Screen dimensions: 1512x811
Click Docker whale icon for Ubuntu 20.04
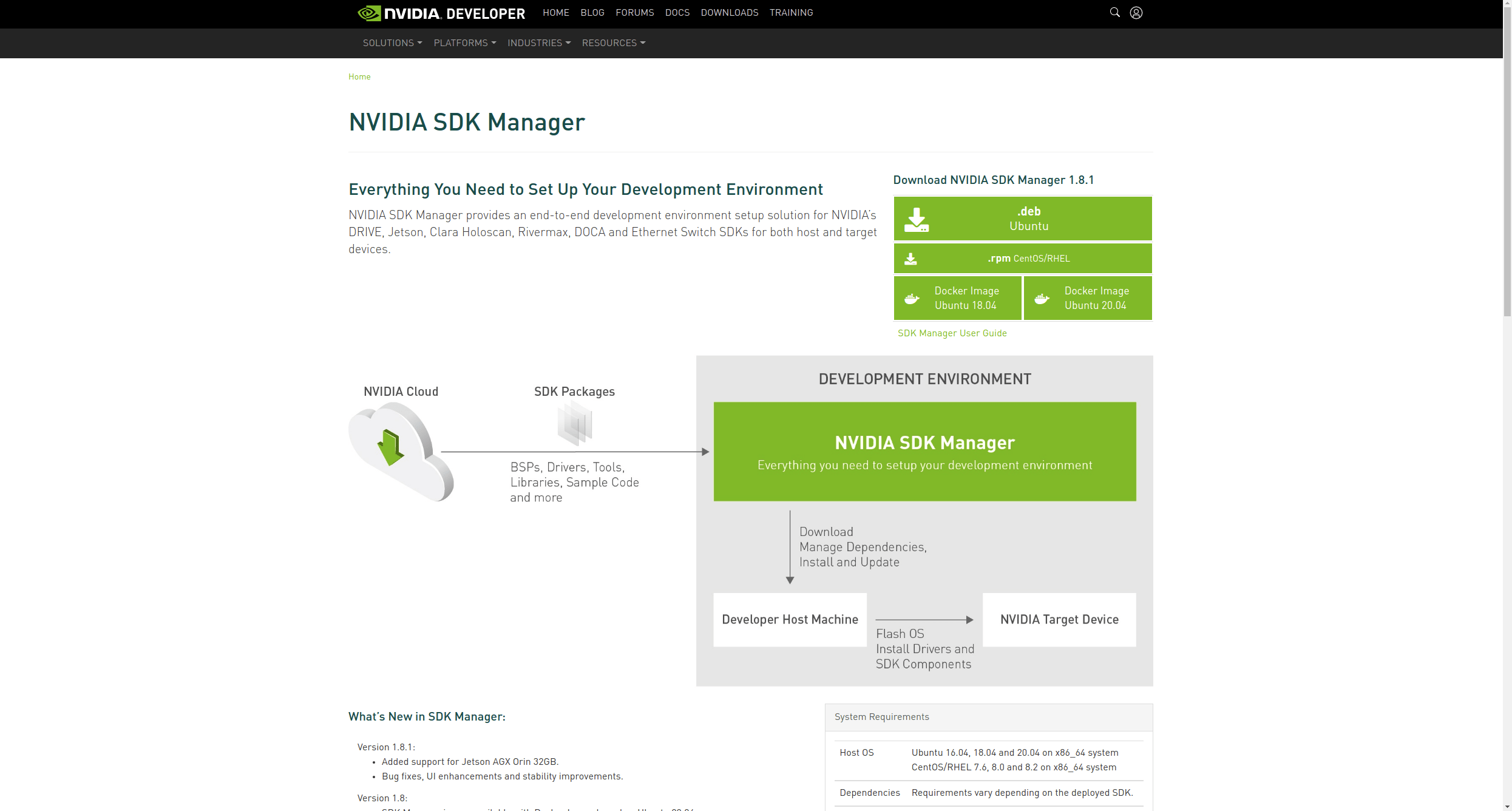point(1042,299)
